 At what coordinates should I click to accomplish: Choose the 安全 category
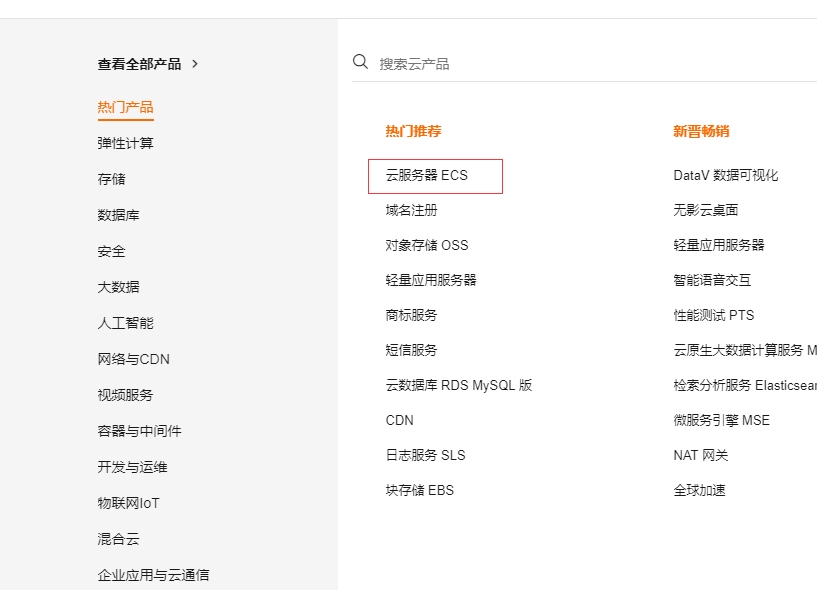point(112,251)
